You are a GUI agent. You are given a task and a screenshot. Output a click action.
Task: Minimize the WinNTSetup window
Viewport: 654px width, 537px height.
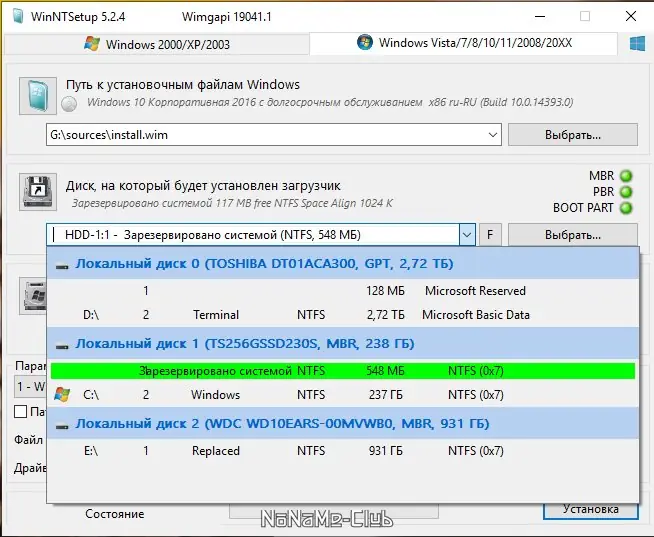[x=540, y=16]
